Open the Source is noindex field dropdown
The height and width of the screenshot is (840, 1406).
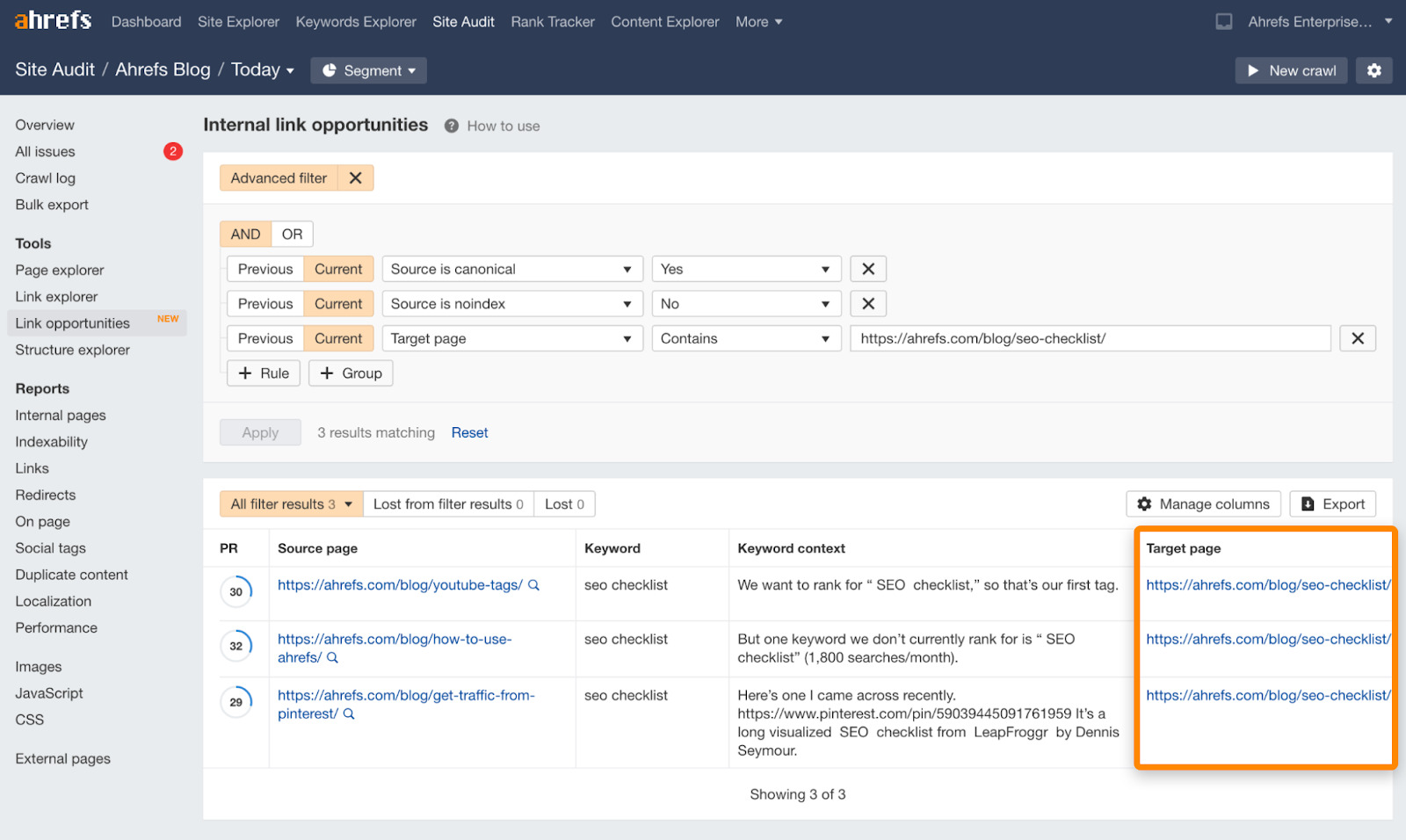click(511, 304)
